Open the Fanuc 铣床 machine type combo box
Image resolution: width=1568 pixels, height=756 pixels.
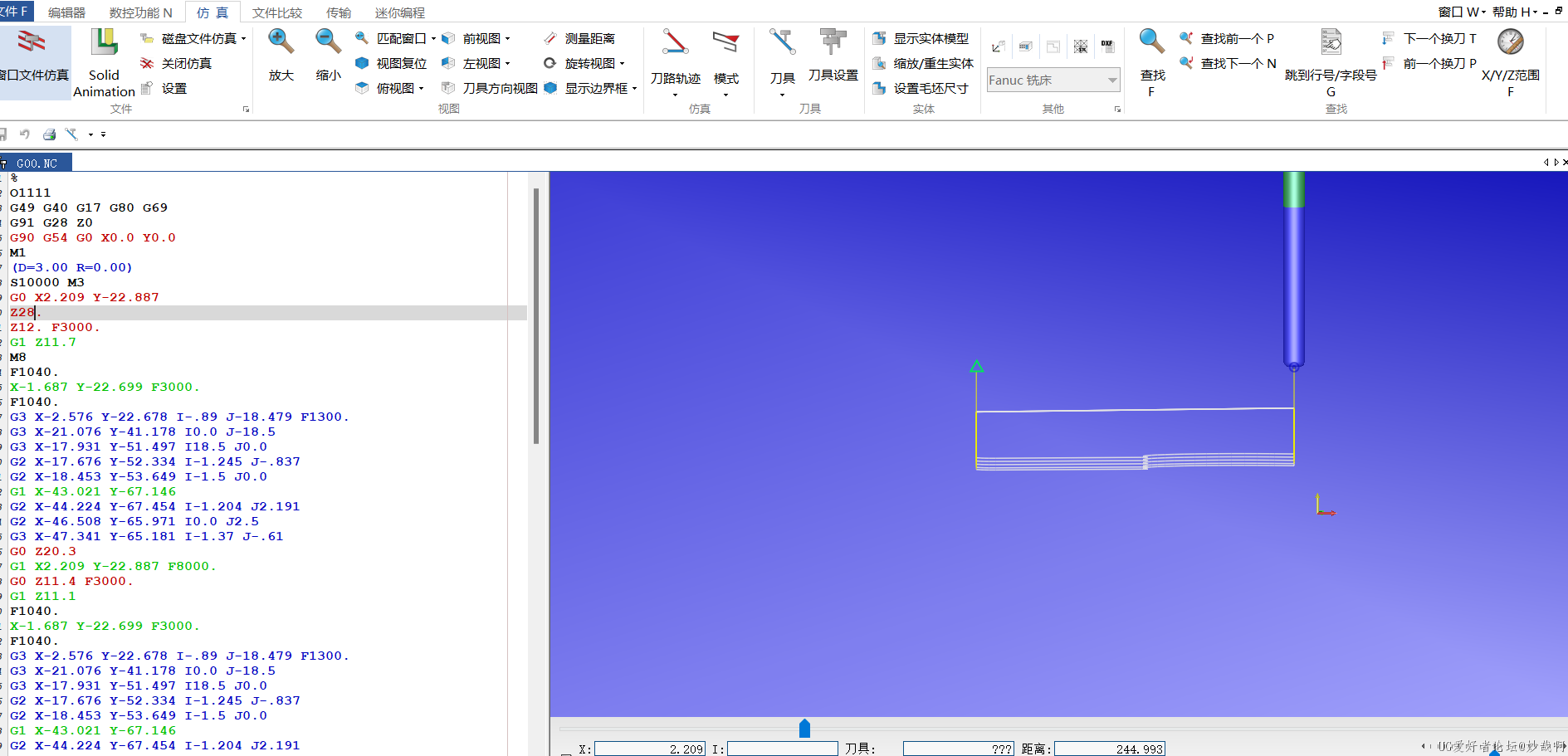(1053, 80)
